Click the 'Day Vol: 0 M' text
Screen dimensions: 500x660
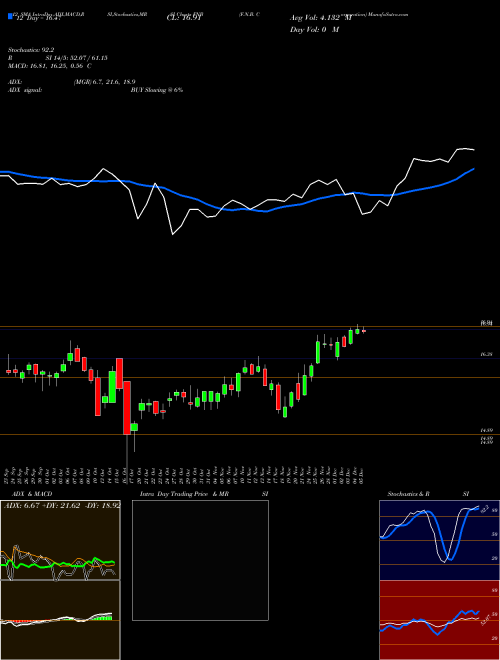(x=314, y=29)
